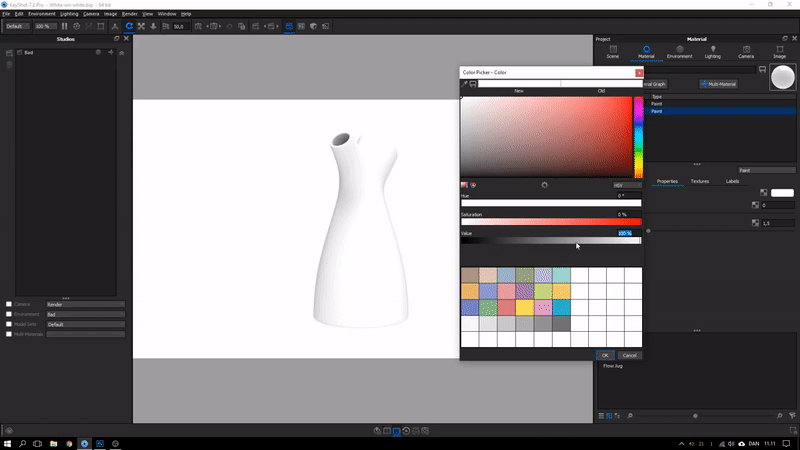800x450 pixels.
Task: Click the refresh arrow icon in toolbar
Action: click(x=129, y=26)
